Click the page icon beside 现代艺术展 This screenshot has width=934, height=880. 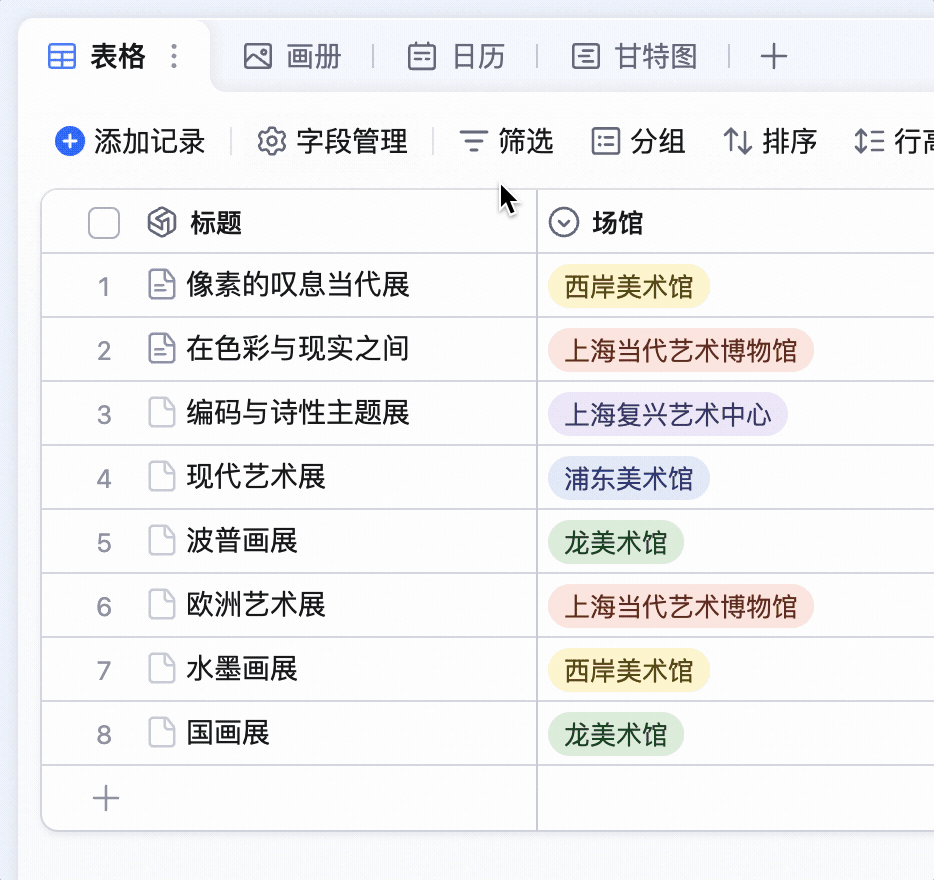(x=161, y=477)
